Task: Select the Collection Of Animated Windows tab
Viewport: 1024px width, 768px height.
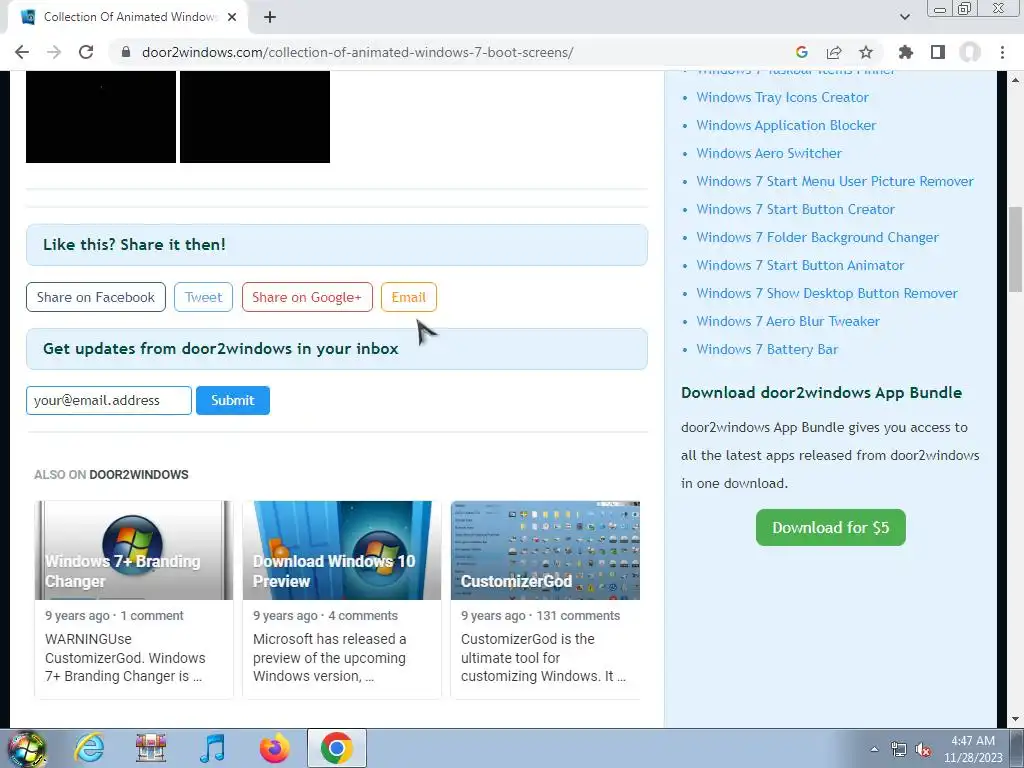Action: tap(128, 17)
